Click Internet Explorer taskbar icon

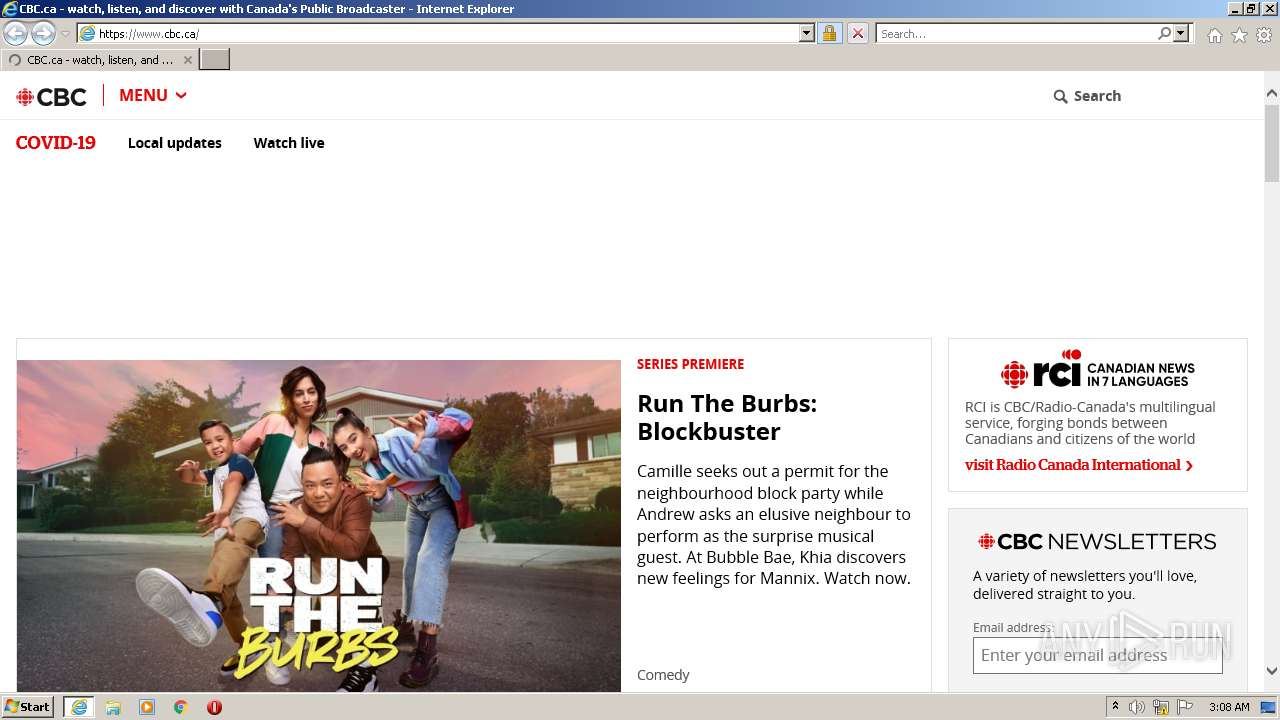(79, 707)
